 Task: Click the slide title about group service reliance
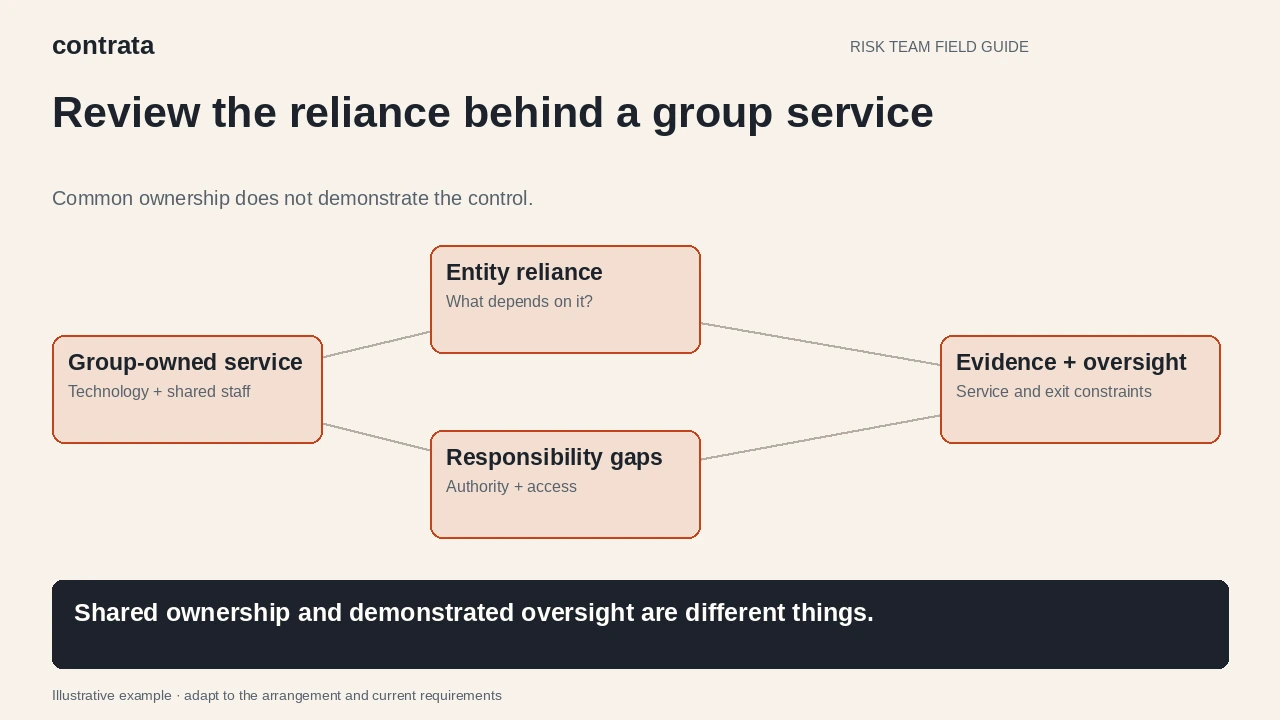[493, 113]
